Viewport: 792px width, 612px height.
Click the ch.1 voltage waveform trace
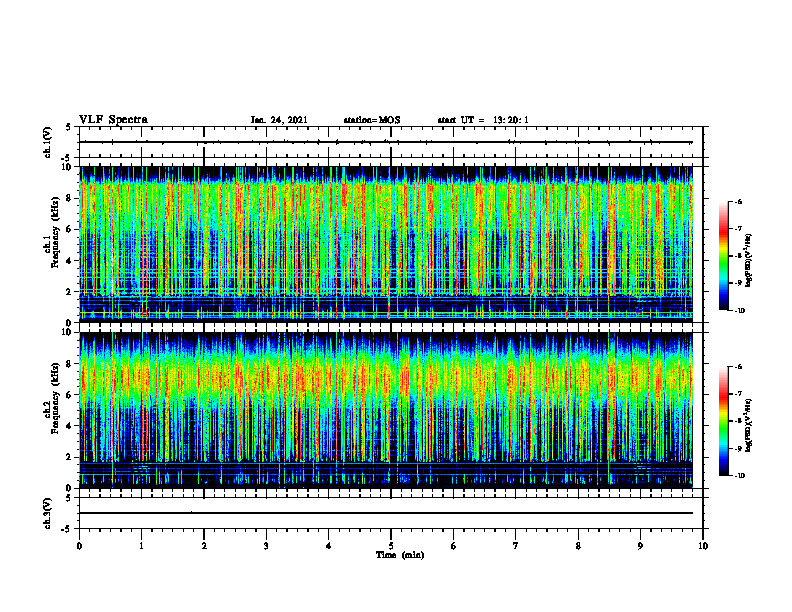pos(386,142)
